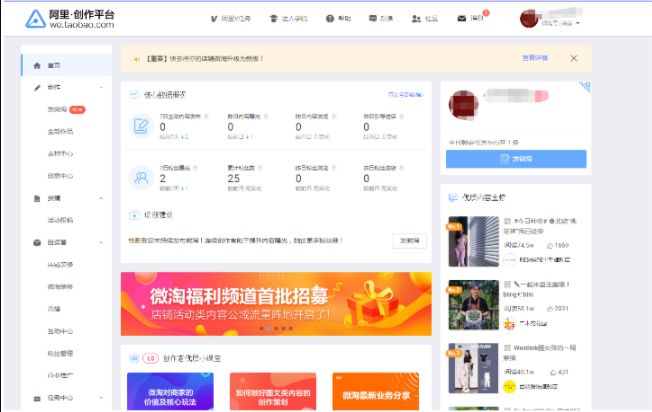Image resolution: width=652 pixels, height=412 pixels.
Task: Open the blue 微淘对商家的价值 course card
Action: coord(170,392)
